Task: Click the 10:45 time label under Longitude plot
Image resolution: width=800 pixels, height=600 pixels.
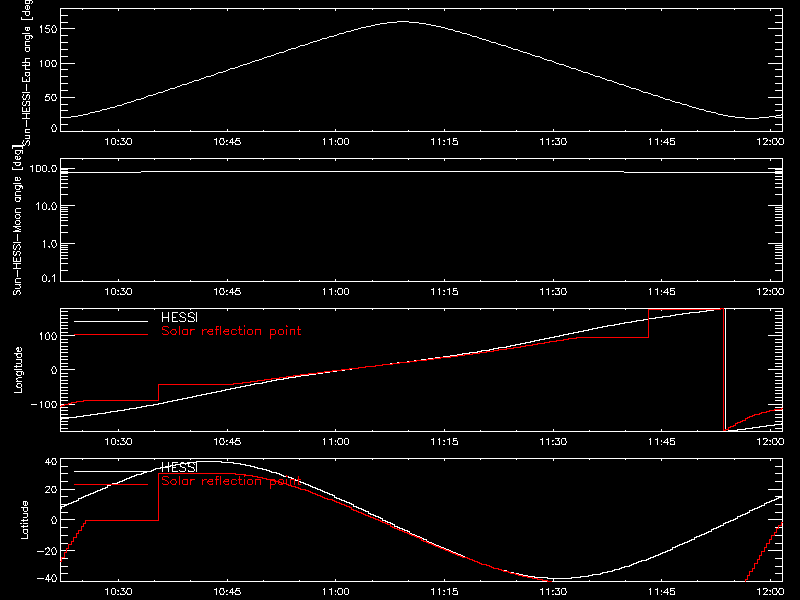Action: pos(227,442)
